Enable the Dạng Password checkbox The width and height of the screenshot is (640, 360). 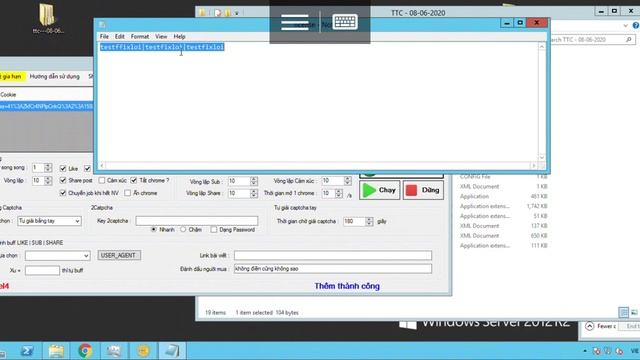pyautogui.click(x=213, y=229)
